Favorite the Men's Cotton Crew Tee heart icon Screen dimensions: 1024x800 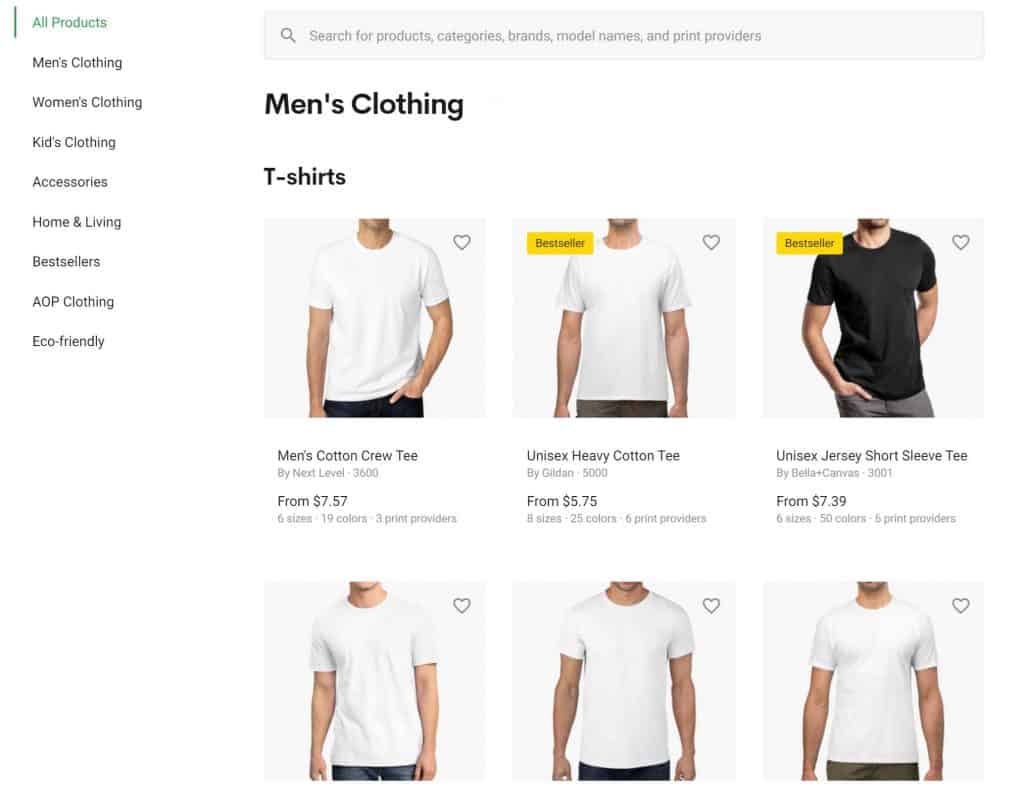click(x=462, y=242)
